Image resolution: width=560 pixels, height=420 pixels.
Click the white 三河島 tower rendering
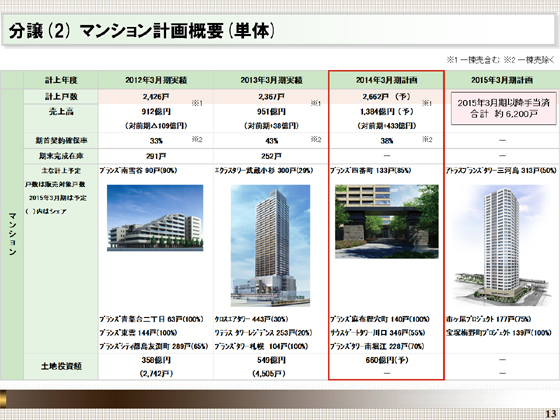click(502, 245)
